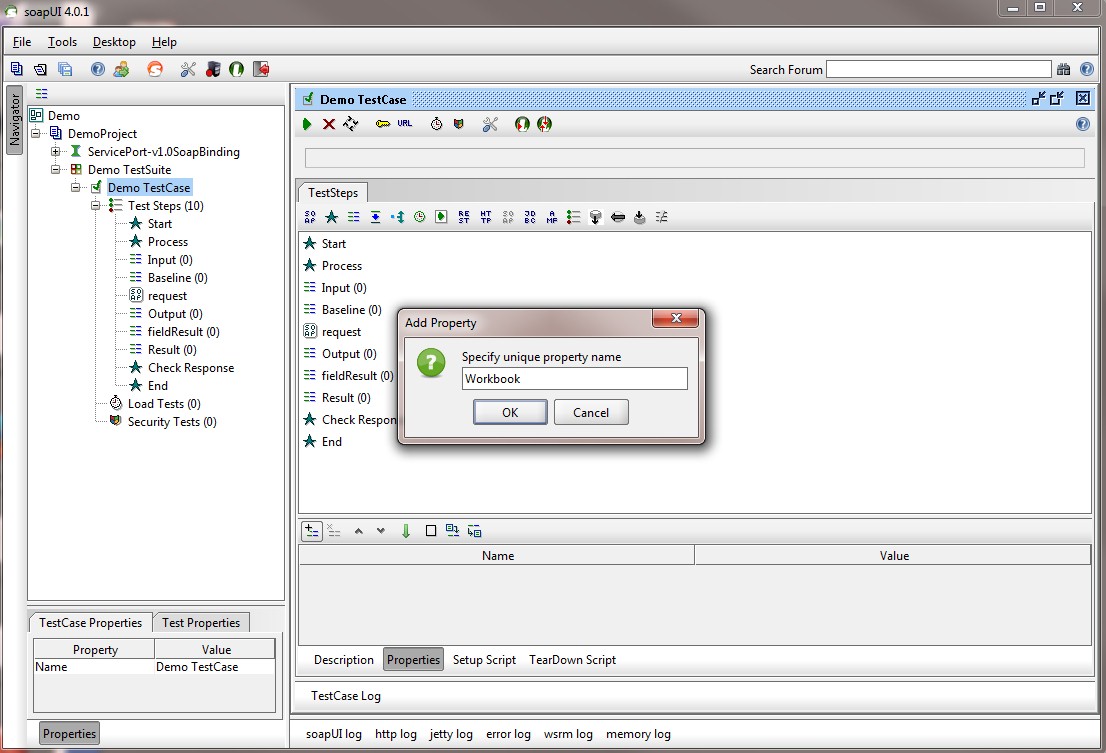This screenshot has width=1106, height=753.
Task: Select fieldResult (0) in TestSteps list
Action: (357, 376)
